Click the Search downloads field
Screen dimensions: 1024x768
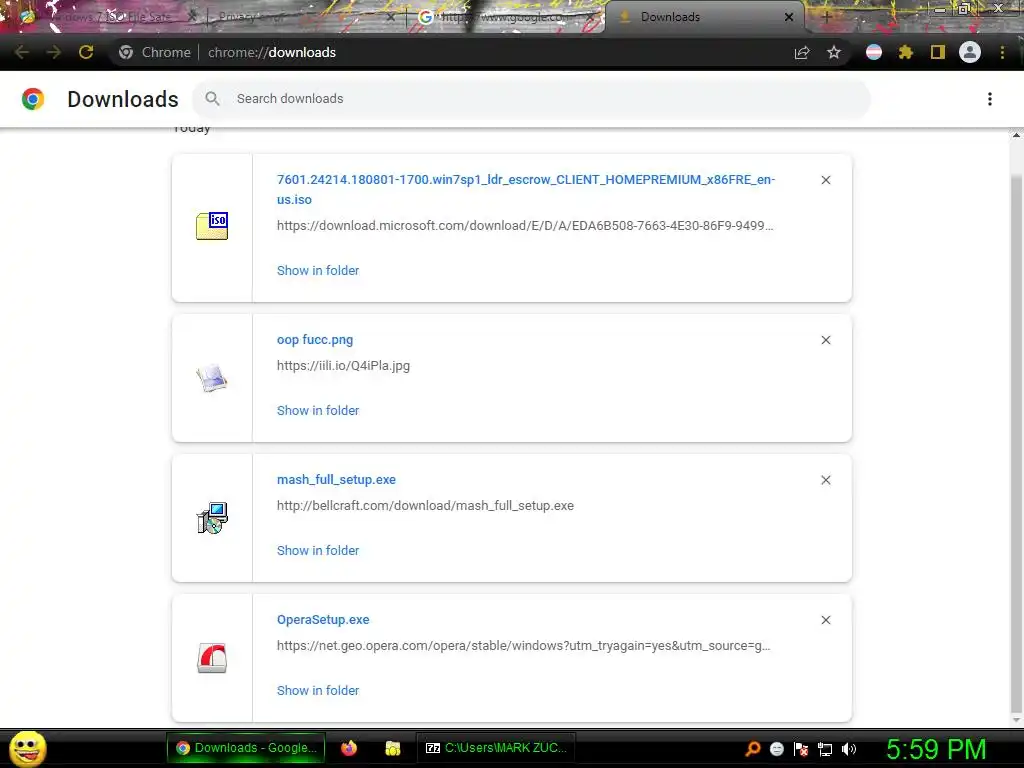pos(532,99)
